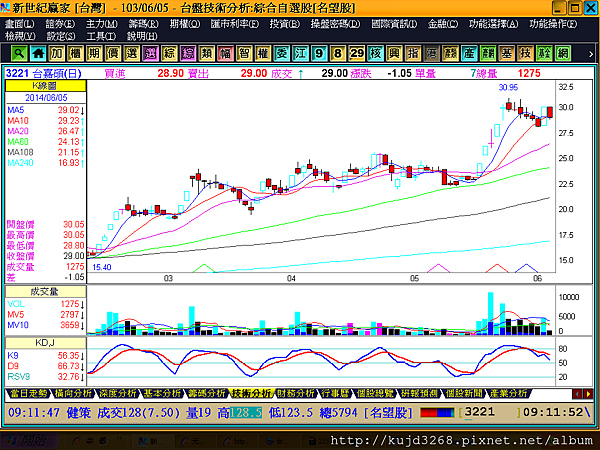Click the Windows 開始 Start button

point(28,441)
